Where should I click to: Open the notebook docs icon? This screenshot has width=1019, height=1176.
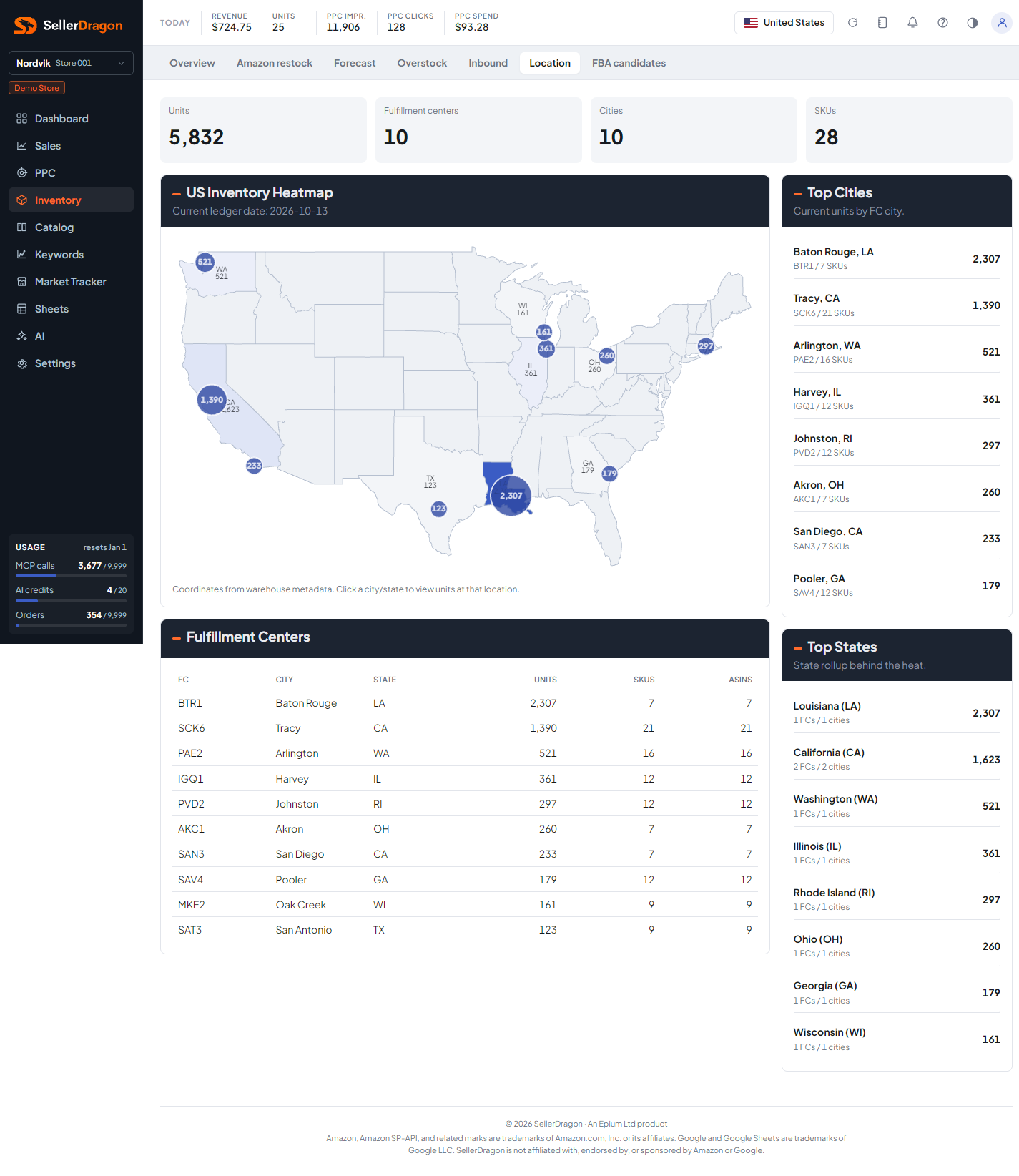[882, 23]
